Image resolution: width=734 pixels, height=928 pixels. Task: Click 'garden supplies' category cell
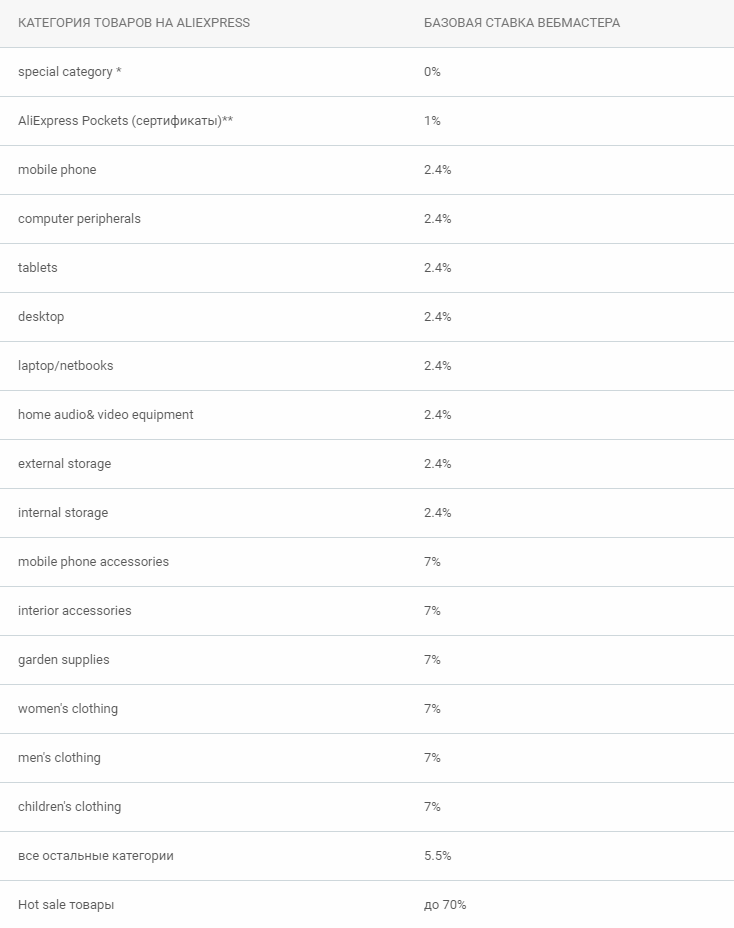coord(63,660)
